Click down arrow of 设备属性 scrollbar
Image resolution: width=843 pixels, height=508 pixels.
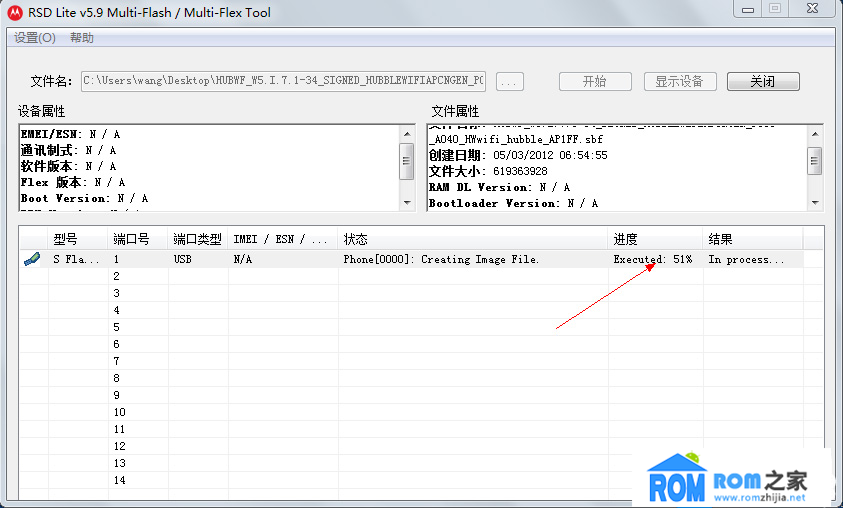click(x=407, y=203)
